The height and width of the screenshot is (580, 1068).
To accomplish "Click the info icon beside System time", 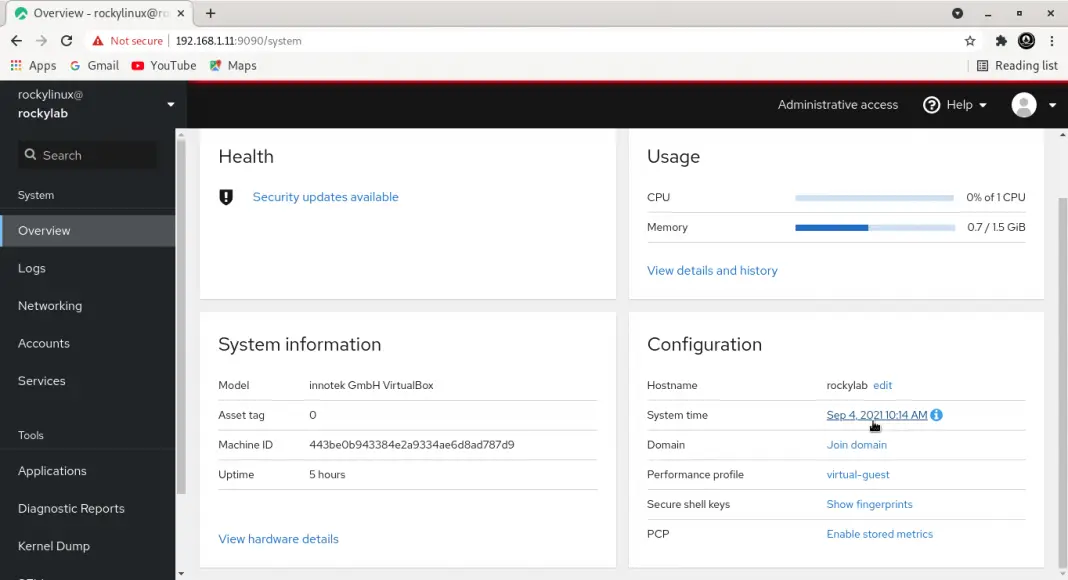I will coord(936,414).
